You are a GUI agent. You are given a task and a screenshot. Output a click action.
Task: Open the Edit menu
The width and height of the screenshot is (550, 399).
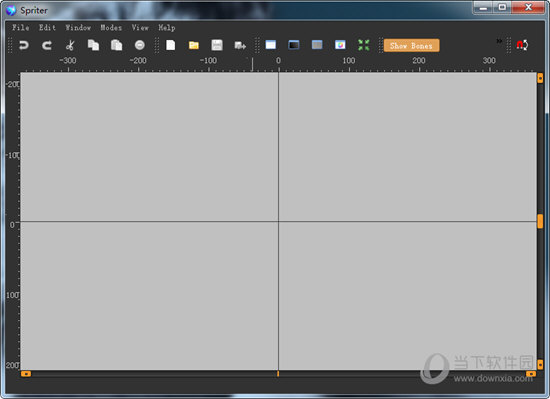pos(47,28)
